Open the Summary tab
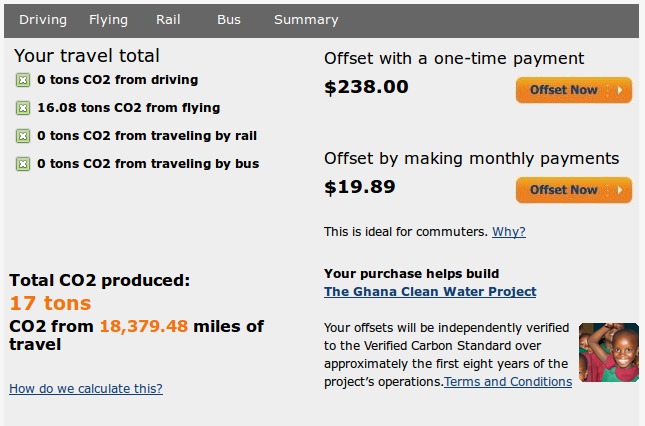 [306, 19]
